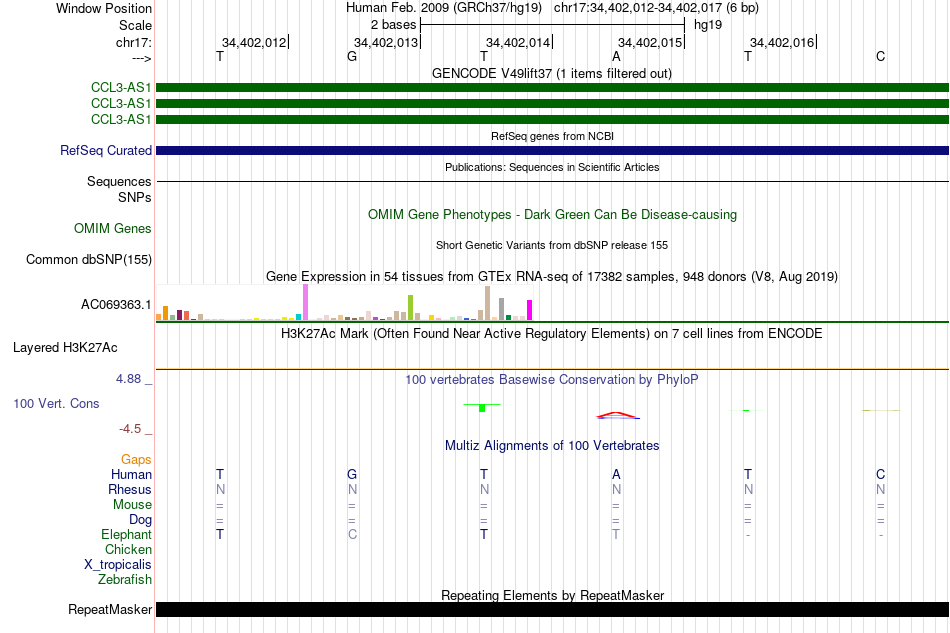Open Publications: Sequences in Scientific Articles title
The width and height of the screenshot is (950, 633).
[552, 167]
